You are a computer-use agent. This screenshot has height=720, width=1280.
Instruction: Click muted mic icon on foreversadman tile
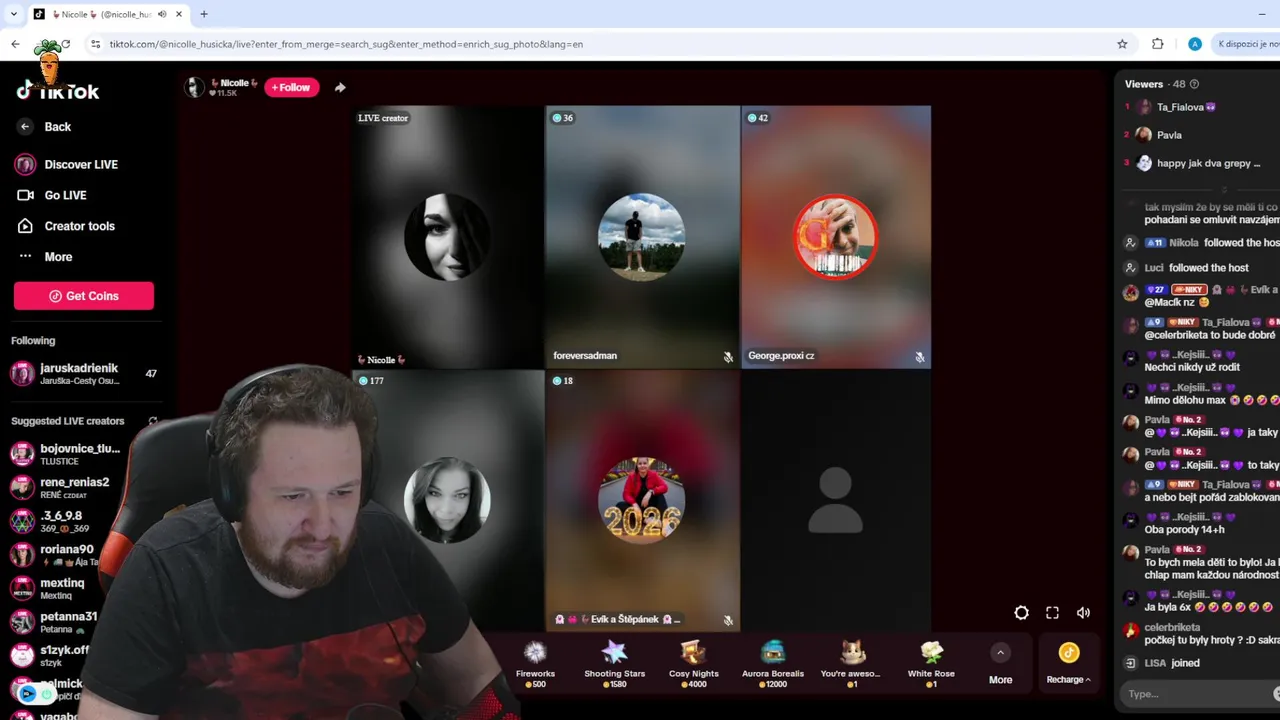pos(728,357)
